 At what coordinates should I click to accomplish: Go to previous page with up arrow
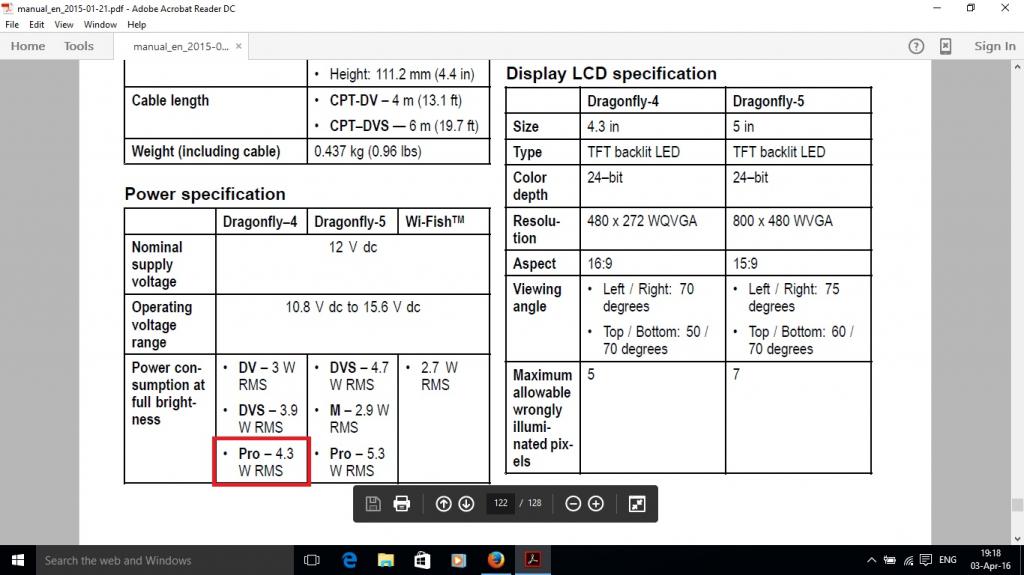[443, 503]
